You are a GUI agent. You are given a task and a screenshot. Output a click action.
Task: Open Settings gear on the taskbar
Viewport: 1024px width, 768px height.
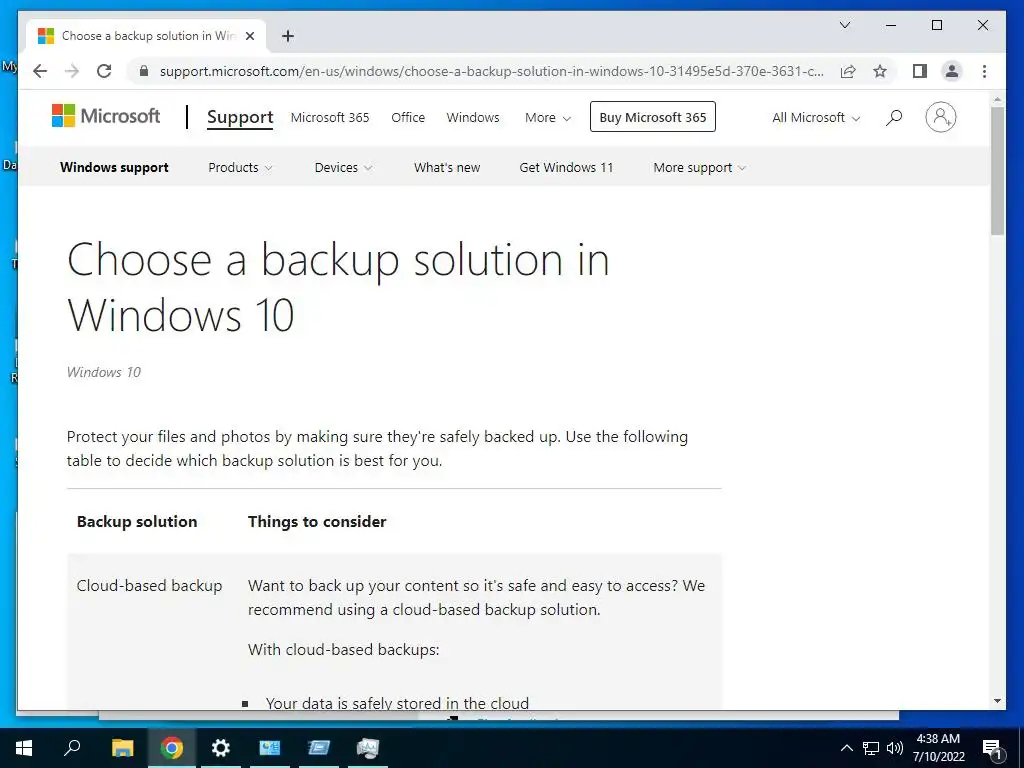coord(221,748)
